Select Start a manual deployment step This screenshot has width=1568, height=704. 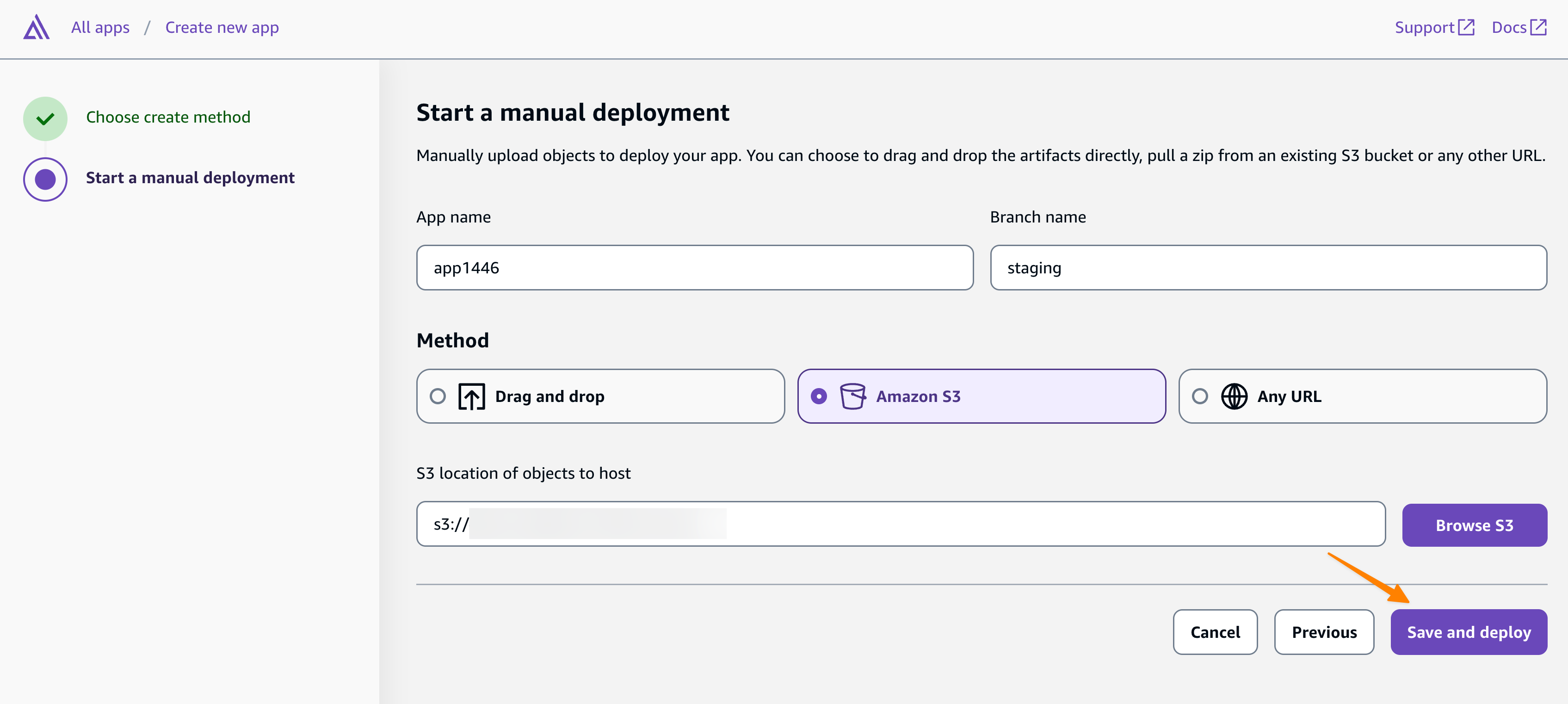tap(190, 178)
